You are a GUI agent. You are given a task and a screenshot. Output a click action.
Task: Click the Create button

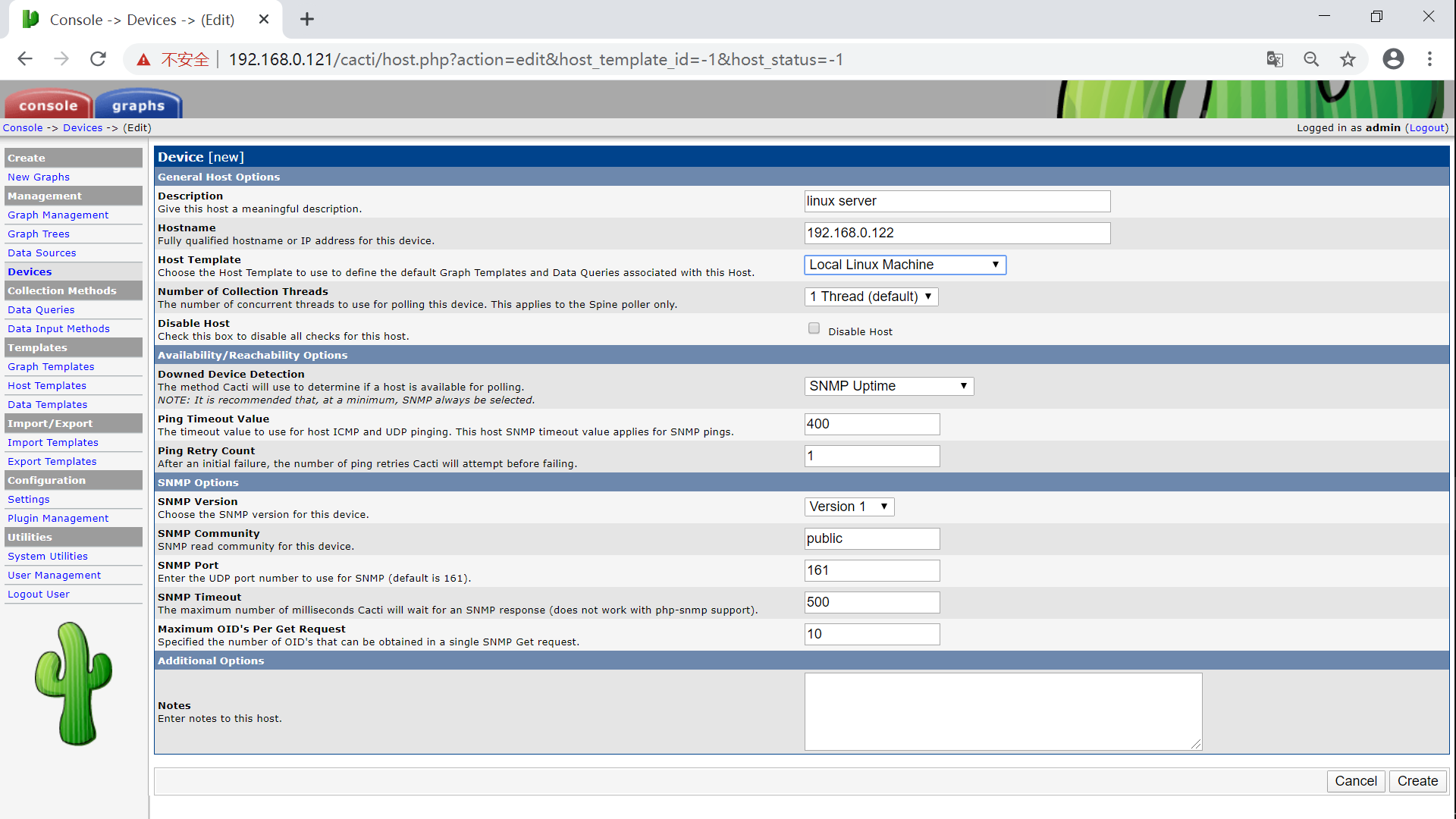pos(1417,781)
